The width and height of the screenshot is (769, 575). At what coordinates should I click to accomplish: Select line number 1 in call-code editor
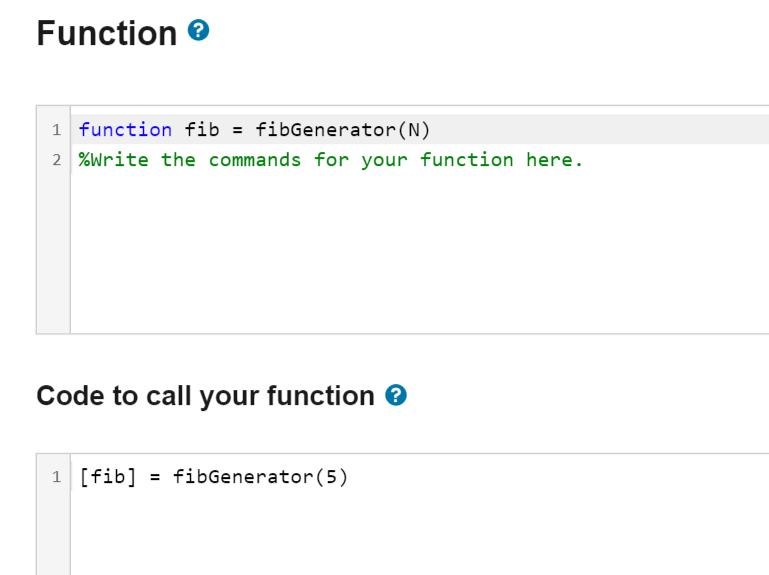(x=56, y=477)
